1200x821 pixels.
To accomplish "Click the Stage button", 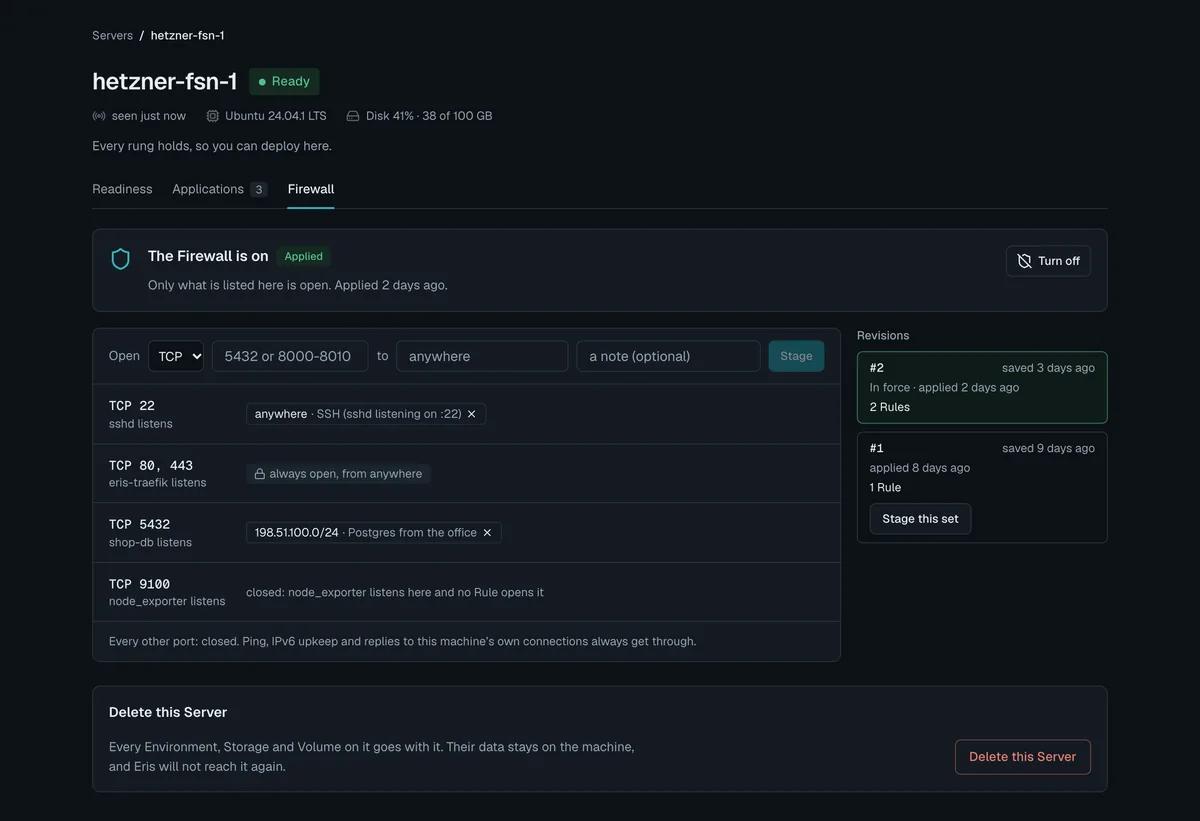I will click(x=796, y=356).
